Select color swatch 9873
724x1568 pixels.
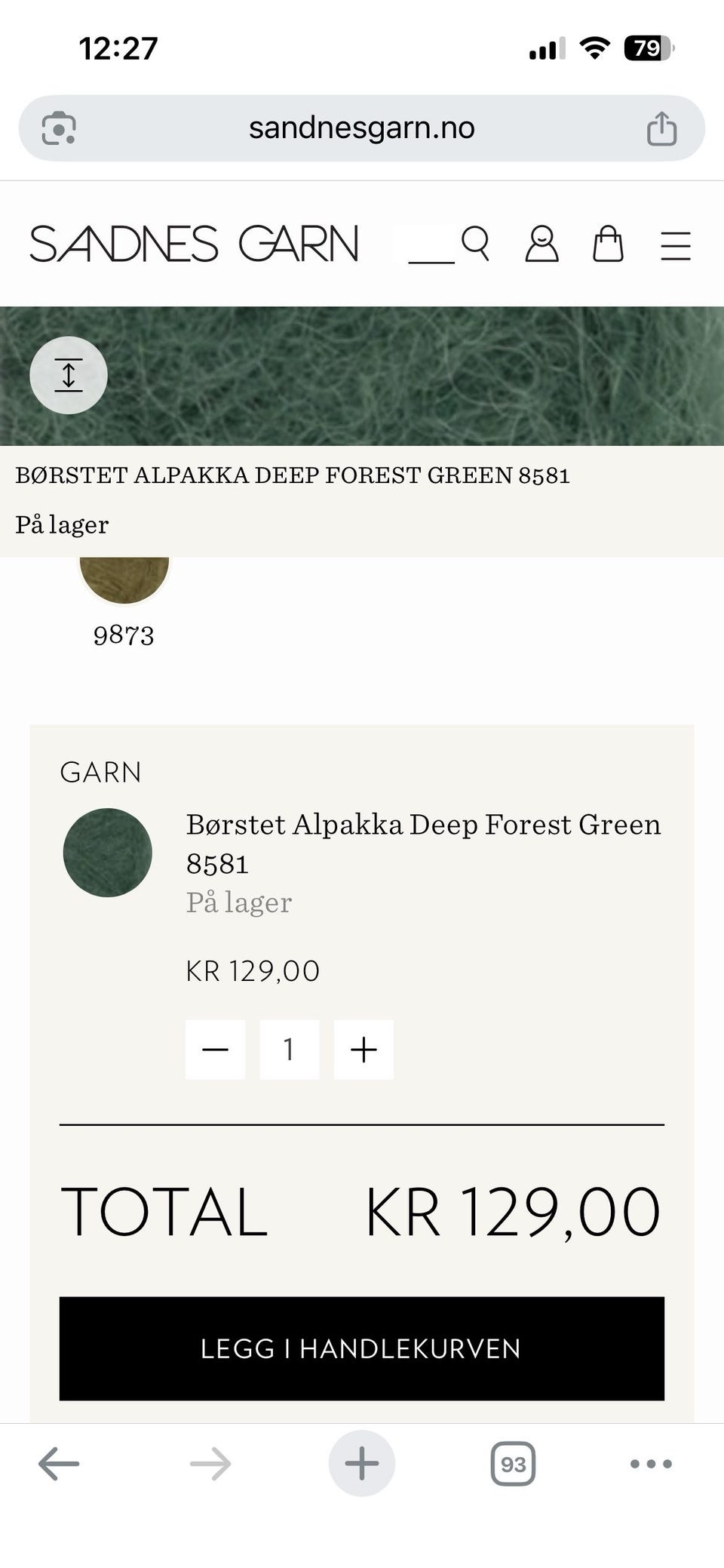tap(124, 581)
